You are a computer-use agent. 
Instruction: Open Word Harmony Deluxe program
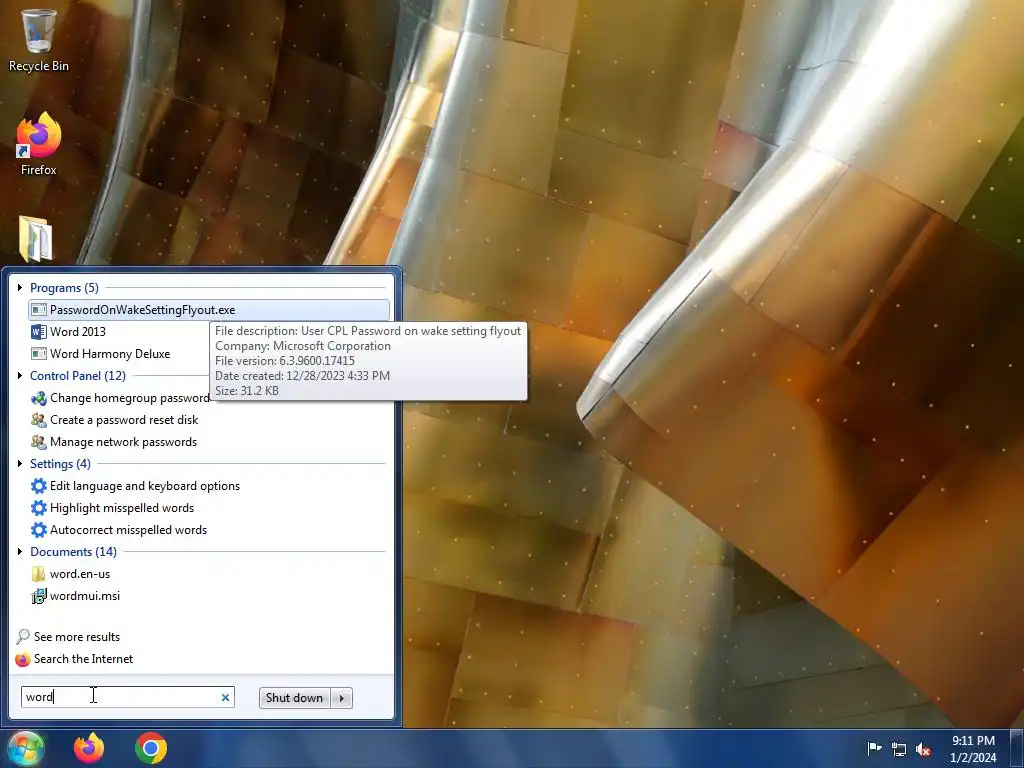pos(100,354)
